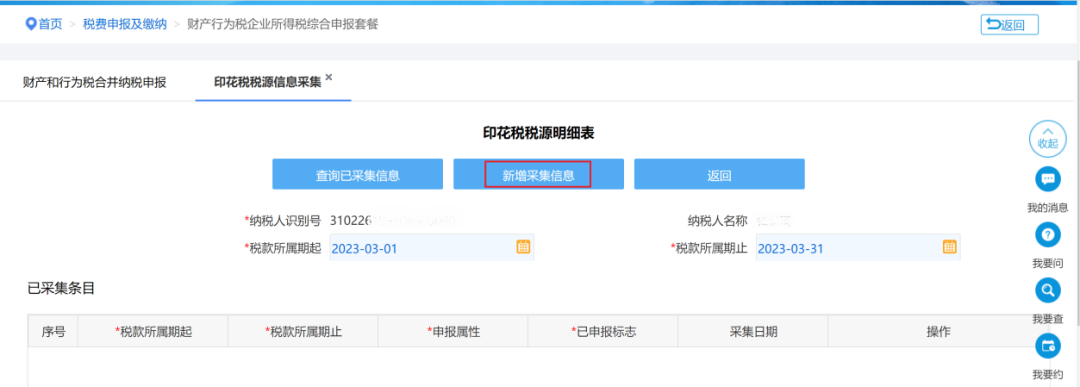This screenshot has width=1080, height=387.
Task: Select the 印花税税源信息采集 tab
Action: pyautogui.click(x=268, y=83)
